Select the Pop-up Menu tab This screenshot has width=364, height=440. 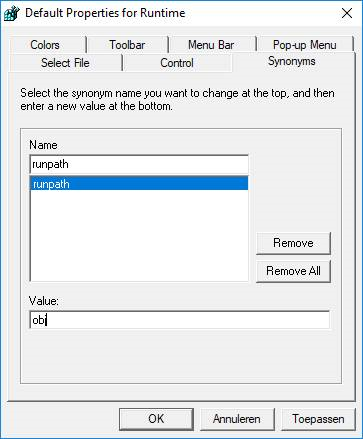tap(304, 45)
